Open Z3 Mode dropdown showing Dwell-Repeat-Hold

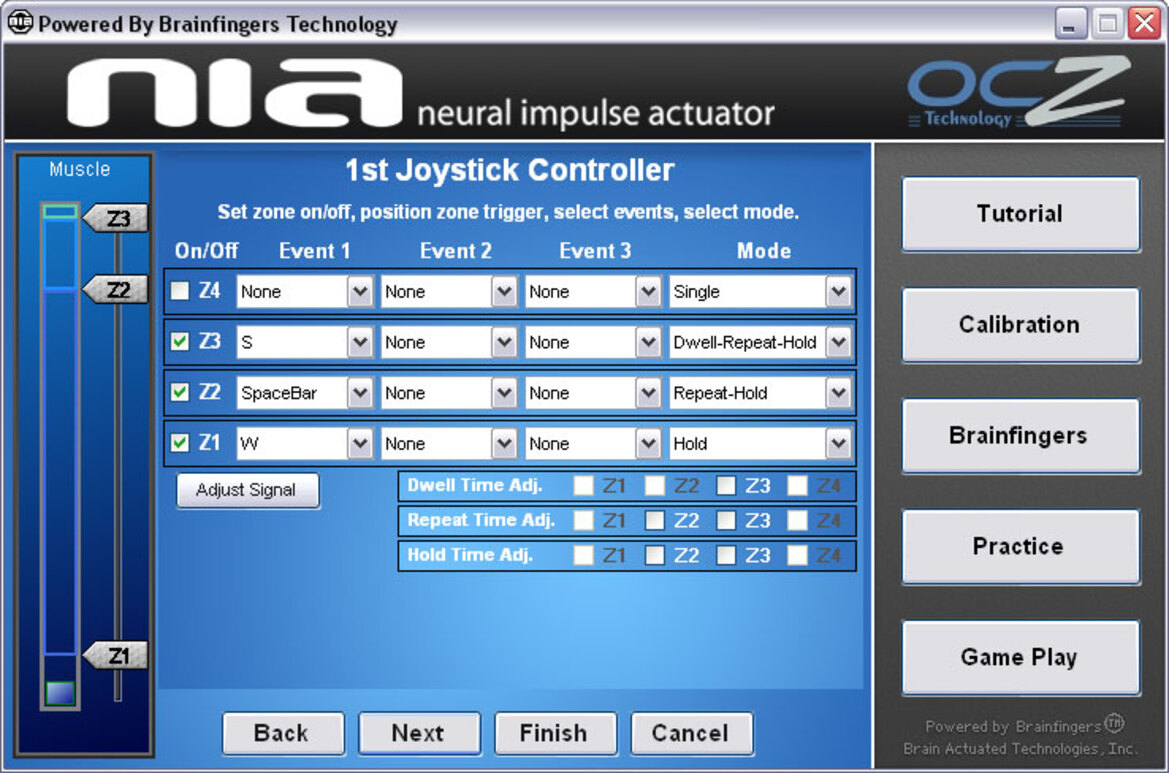(x=760, y=342)
